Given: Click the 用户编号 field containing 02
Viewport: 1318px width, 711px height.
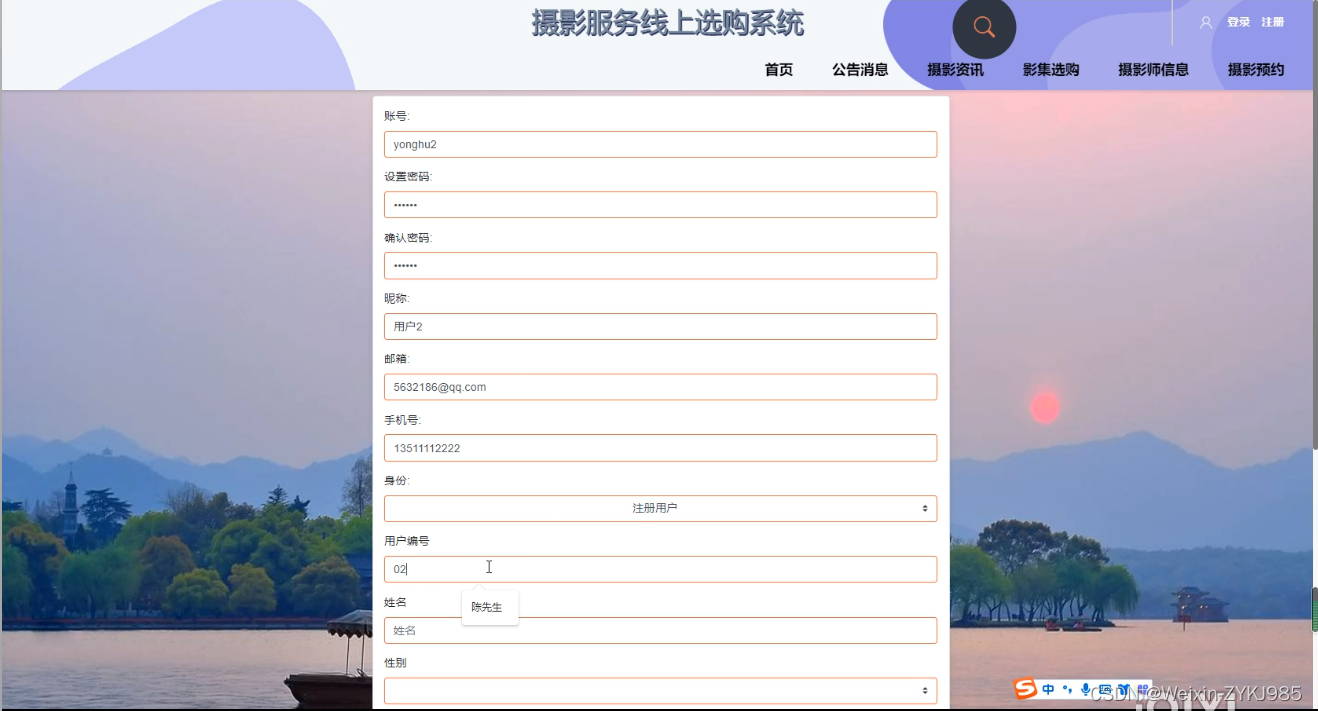Looking at the screenshot, I should click(660, 569).
